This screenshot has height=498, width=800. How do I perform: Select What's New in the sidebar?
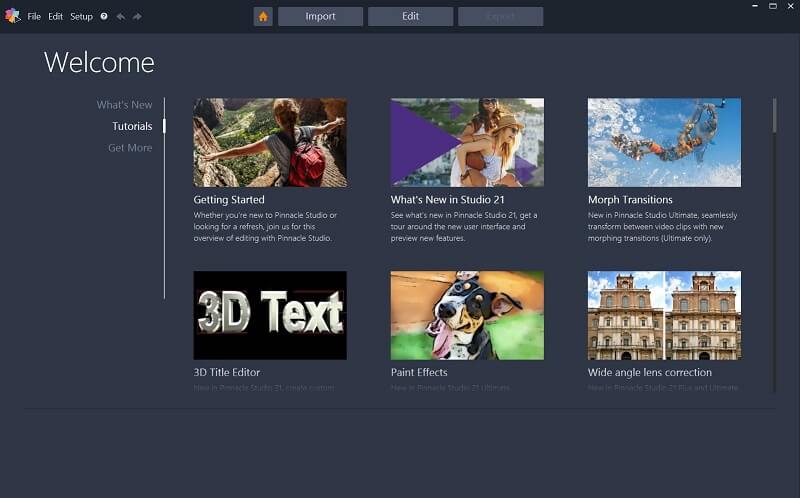coord(124,105)
